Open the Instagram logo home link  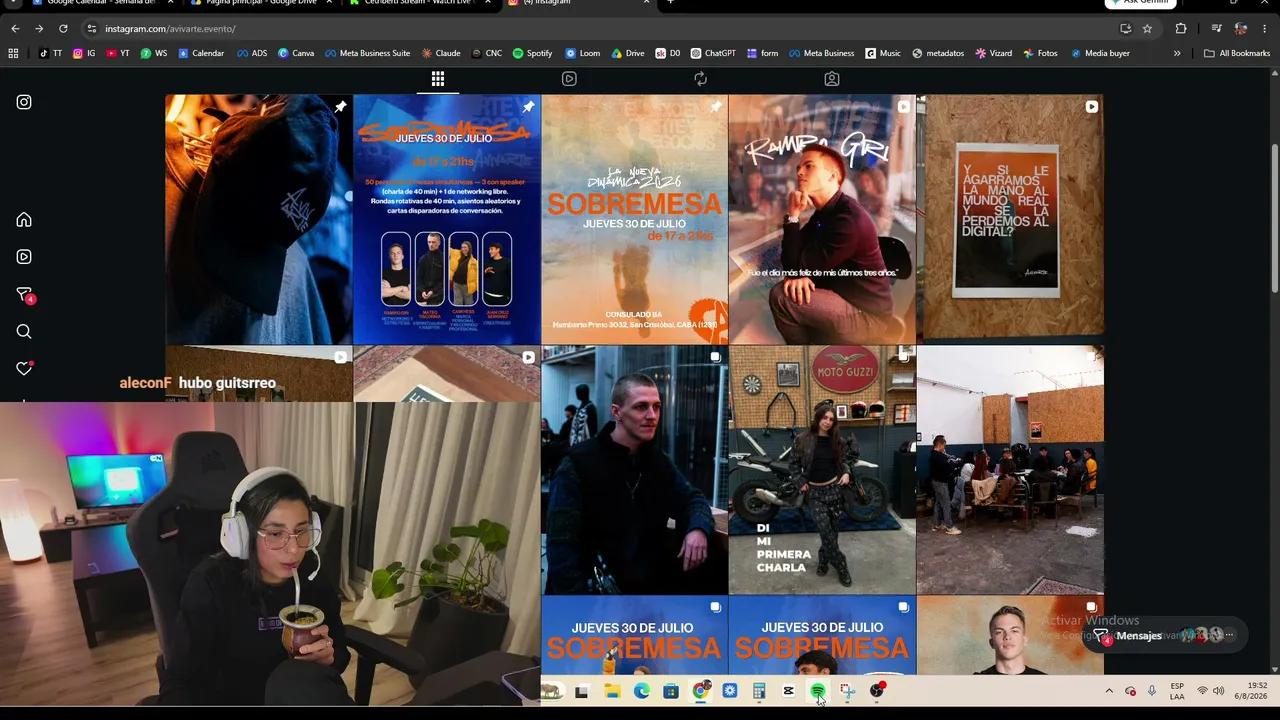(24, 102)
